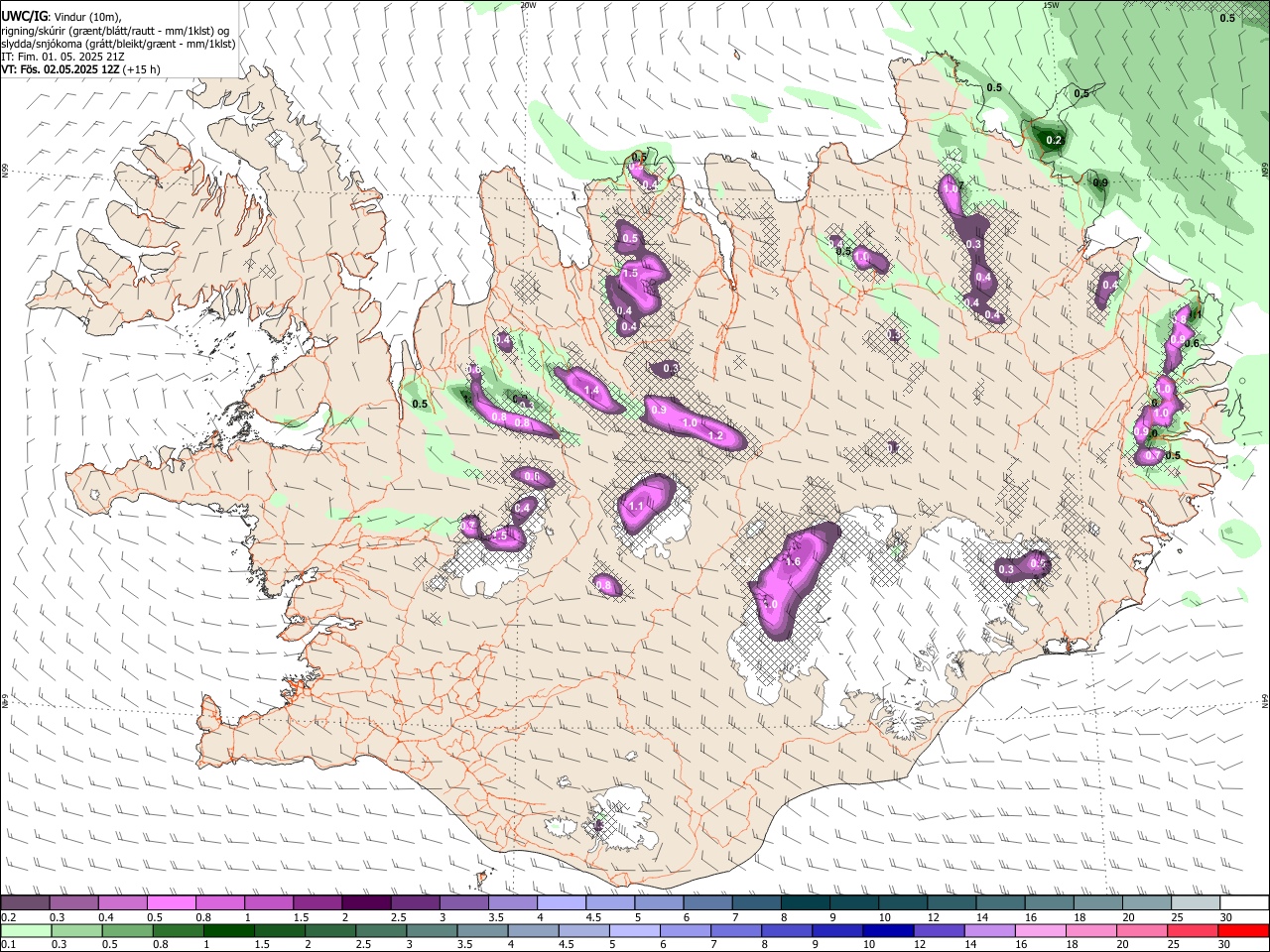Image resolution: width=1270 pixels, height=952 pixels.
Task: Click the top-row legend swatch starting at 6
Action: (707, 903)
